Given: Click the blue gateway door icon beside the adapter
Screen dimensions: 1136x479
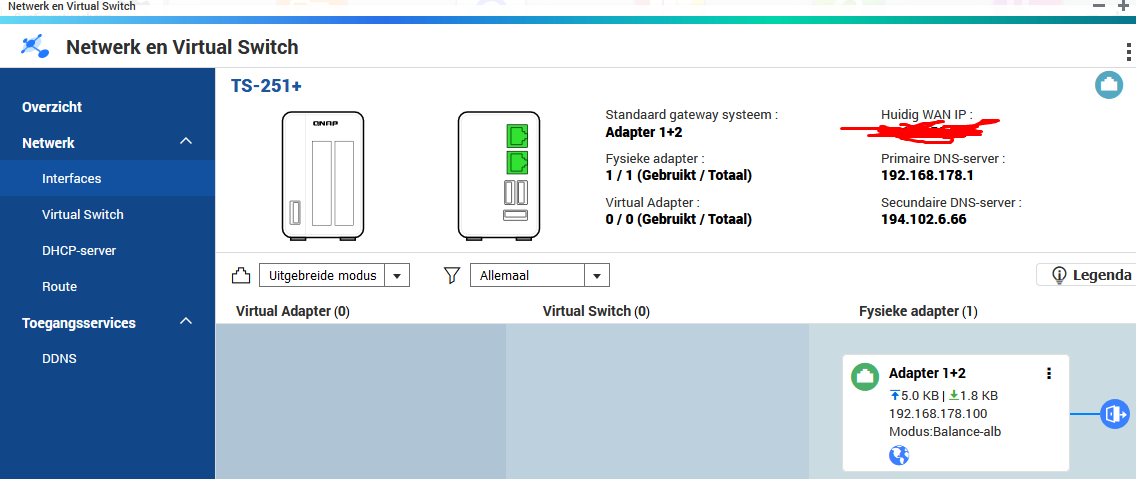Looking at the screenshot, I should click(1114, 414).
